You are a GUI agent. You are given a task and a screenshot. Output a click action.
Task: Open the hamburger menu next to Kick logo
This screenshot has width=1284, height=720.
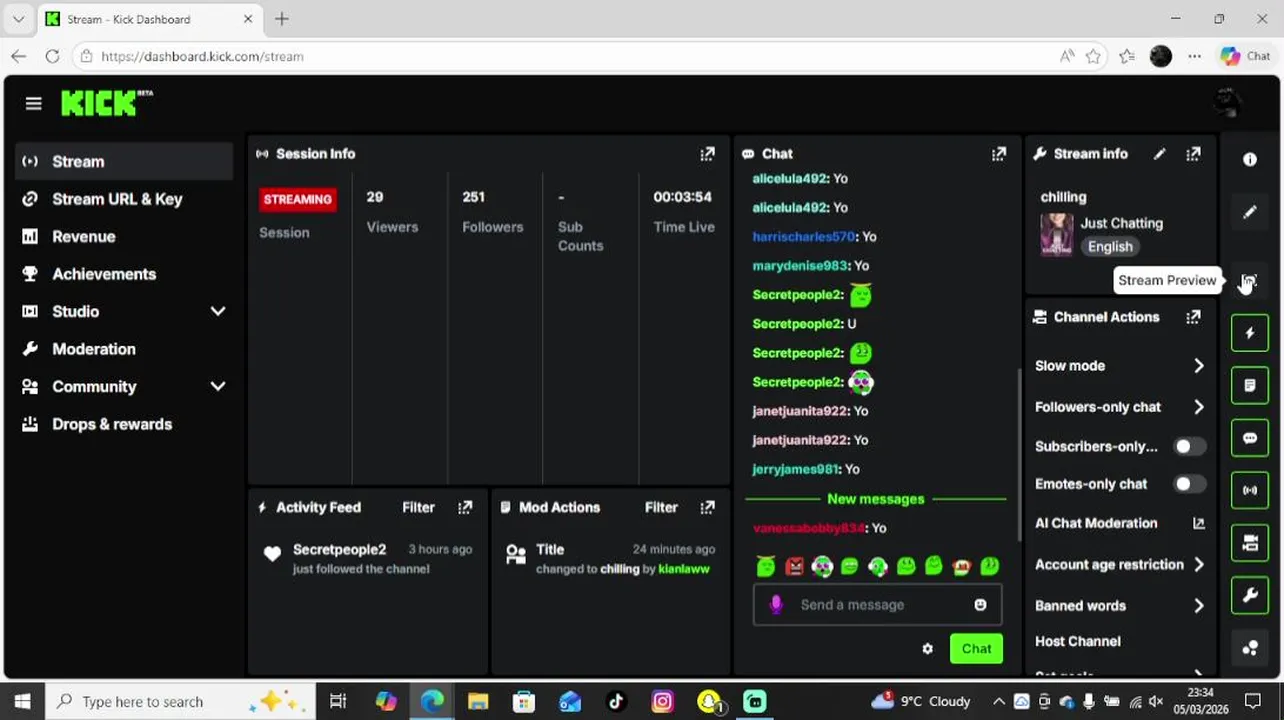click(x=33, y=103)
